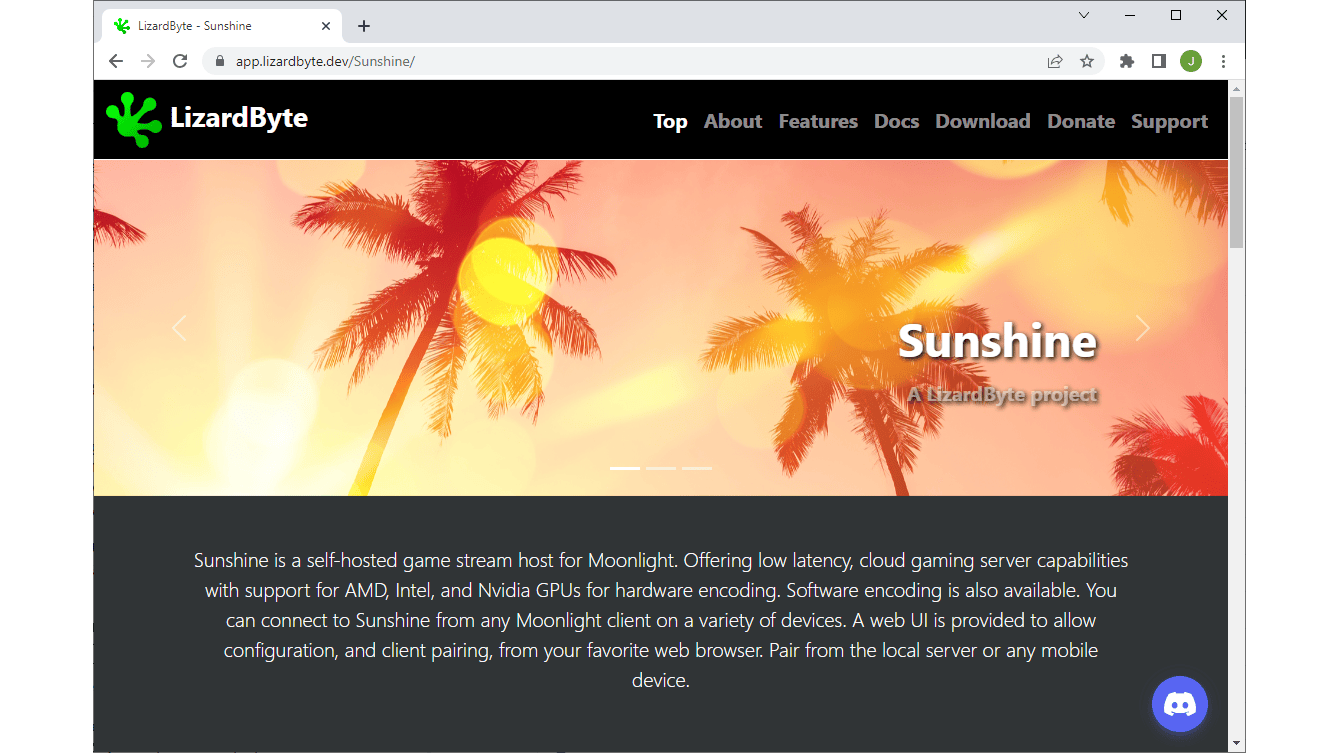Maximize the Chrome window

pos(1176,15)
